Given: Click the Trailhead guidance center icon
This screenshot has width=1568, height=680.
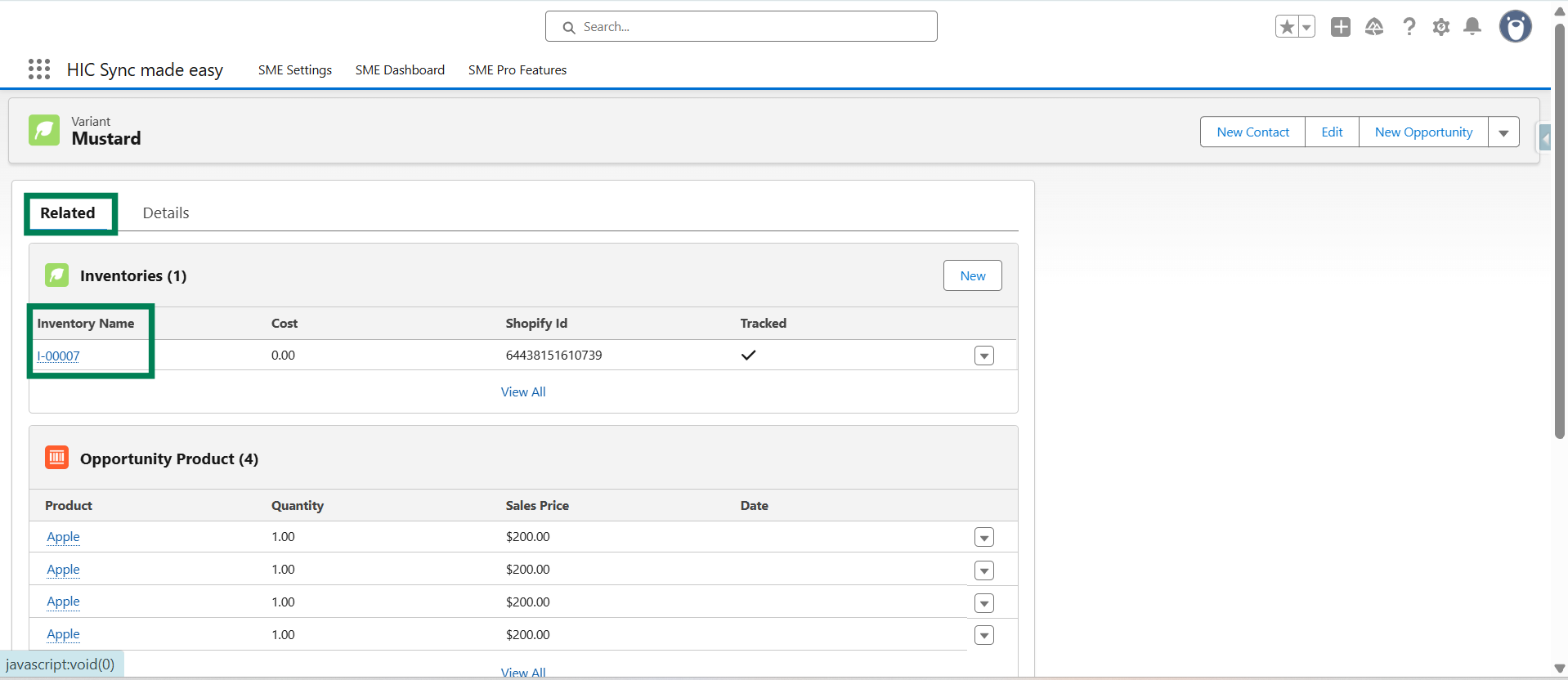Looking at the screenshot, I should tap(1374, 27).
